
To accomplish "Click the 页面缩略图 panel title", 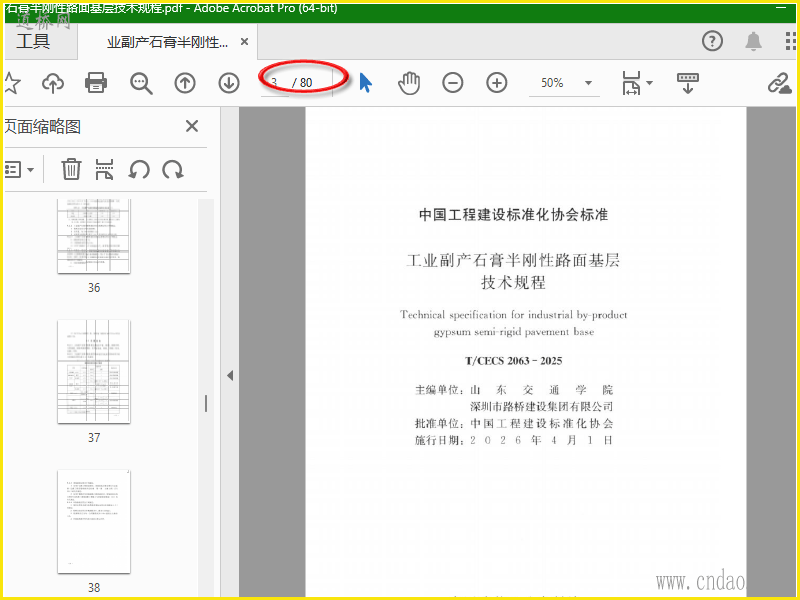I will [x=43, y=126].
